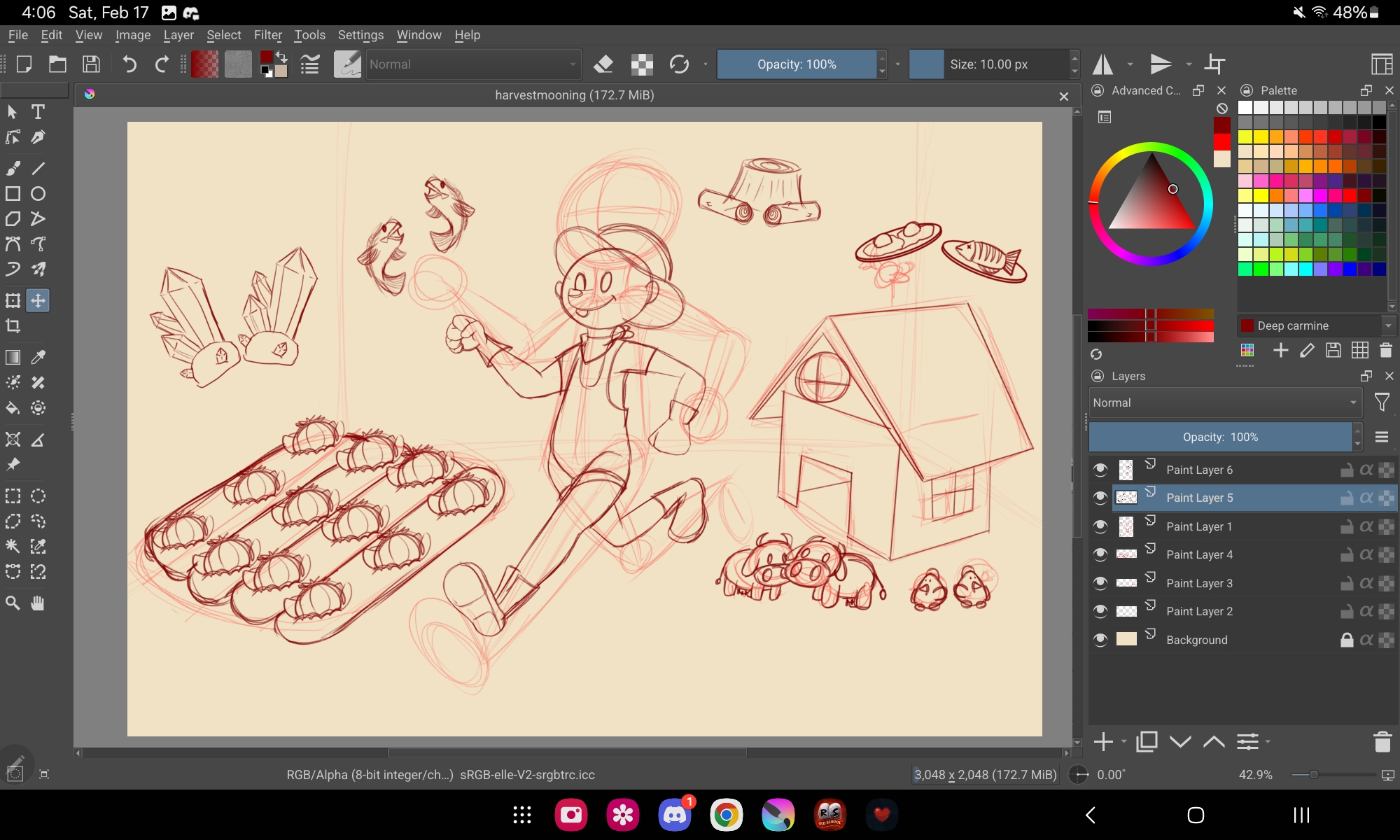
Task: Select the Crop tool
Action: [x=13, y=326]
